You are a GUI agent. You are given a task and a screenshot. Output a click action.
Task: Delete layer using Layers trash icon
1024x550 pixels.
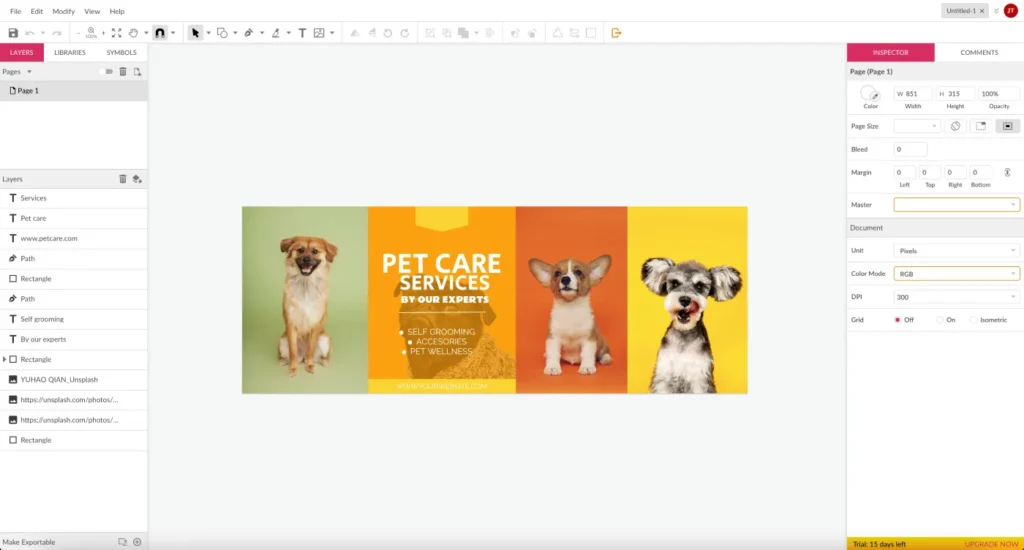[x=123, y=178]
